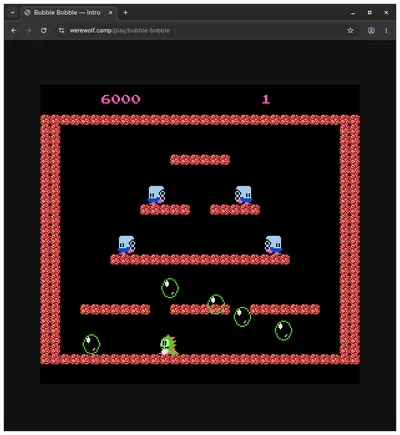Click the bubble near the left wall
The width and height of the screenshot is (400, 435).
[x=91, y=344]
